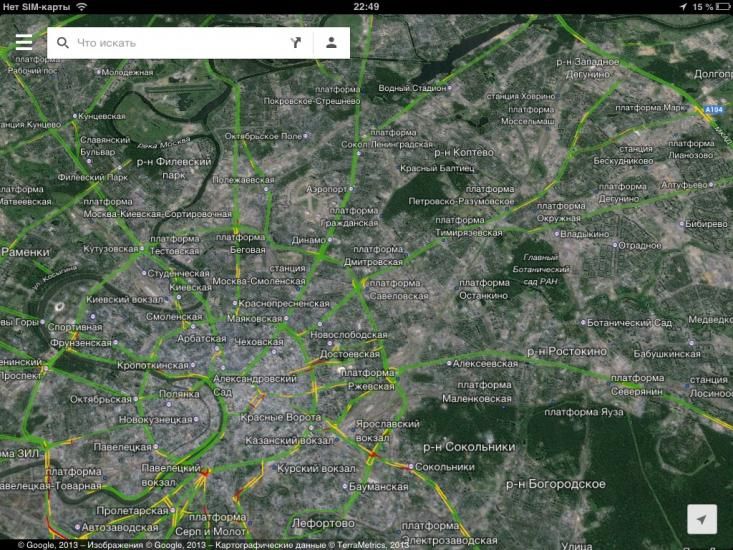Tap the 'Красные Ворота' station label
This screenshot has height=550, width=733.
coord(280,417)
